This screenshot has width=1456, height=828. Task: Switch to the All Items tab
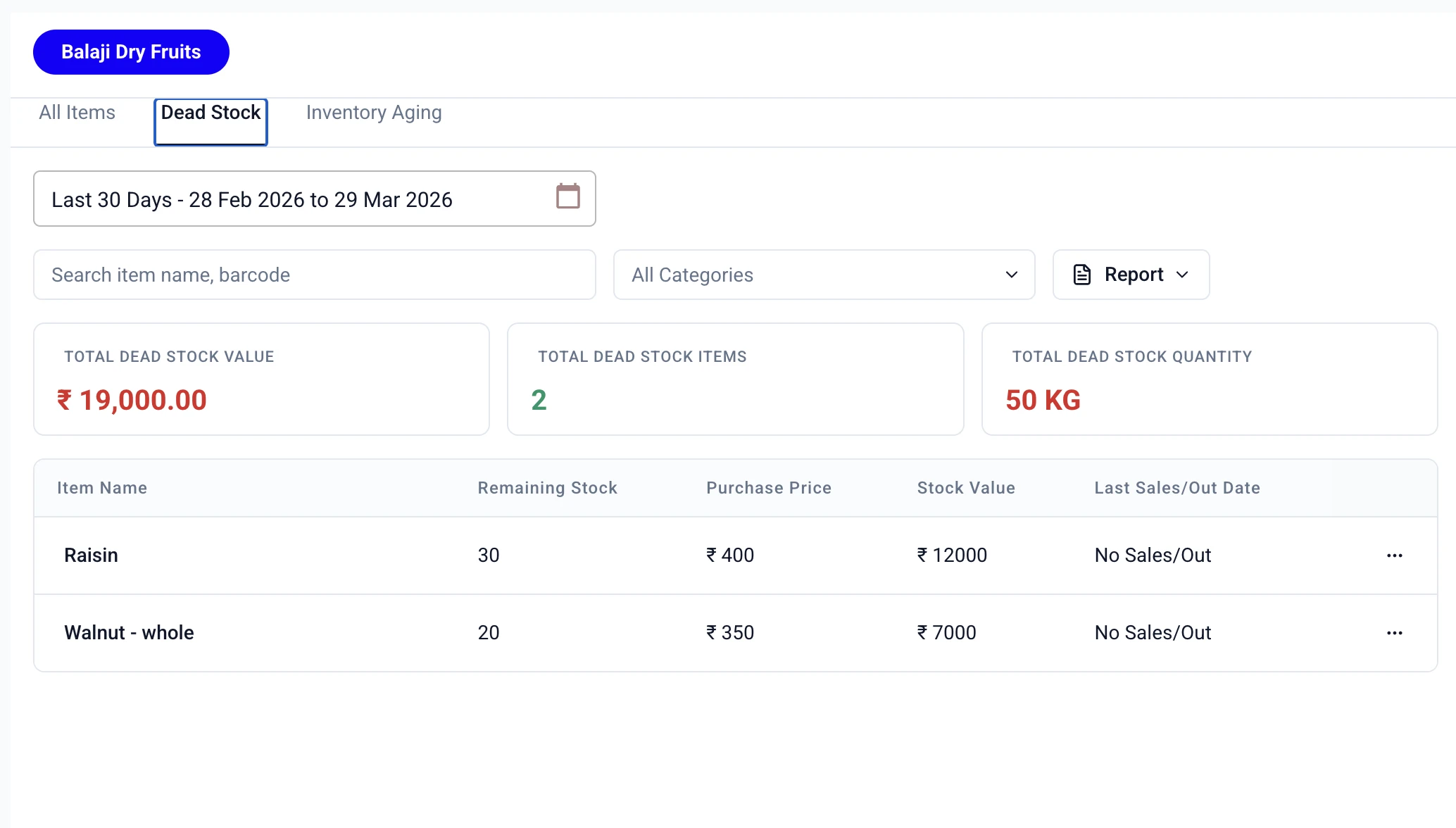[77, 113]
